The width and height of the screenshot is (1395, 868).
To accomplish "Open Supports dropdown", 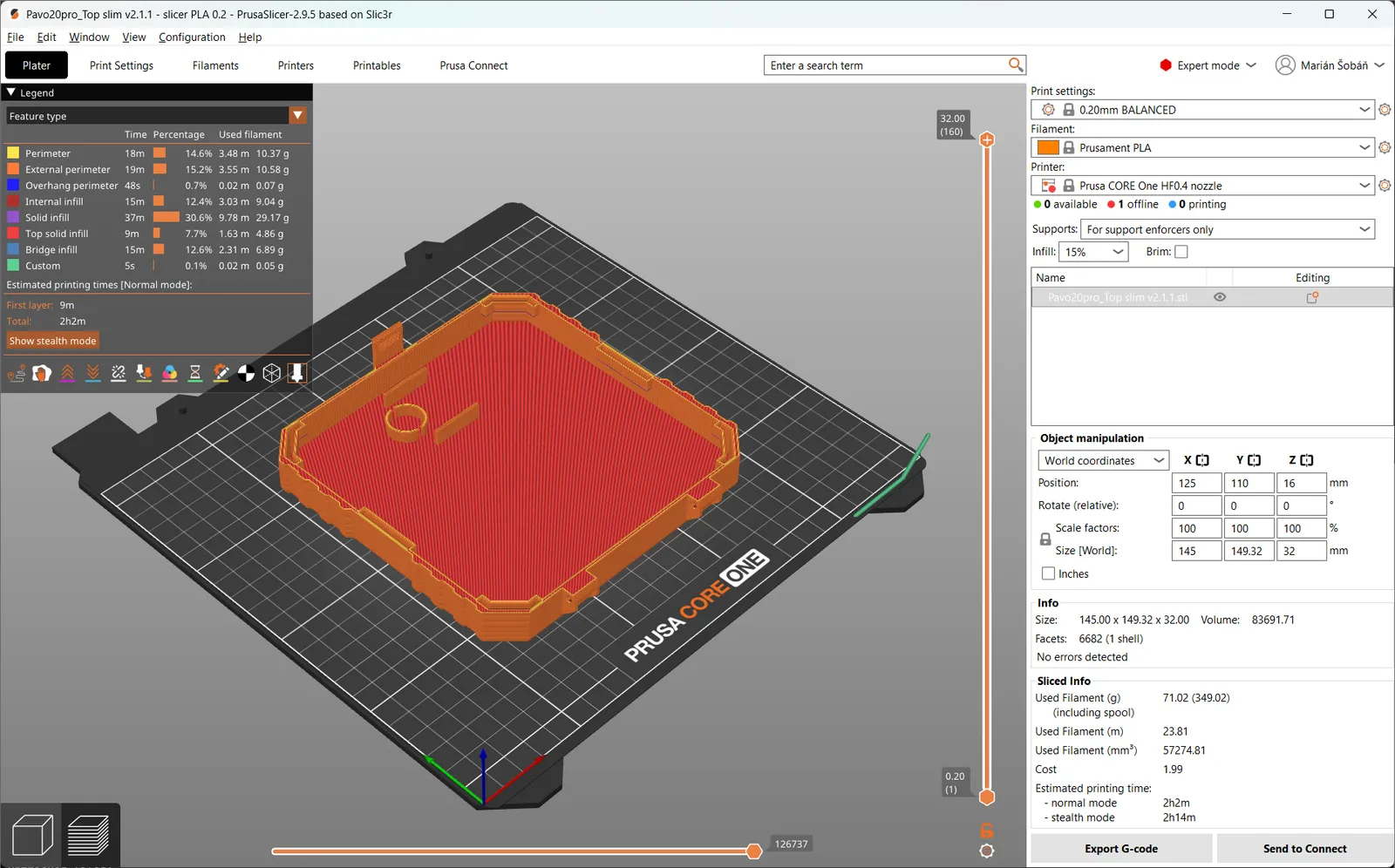I will click(1228, 229).
